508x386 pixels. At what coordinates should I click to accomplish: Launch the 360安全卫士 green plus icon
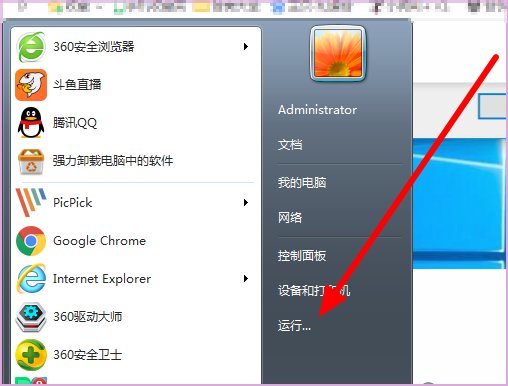click(x=31, y=355)
